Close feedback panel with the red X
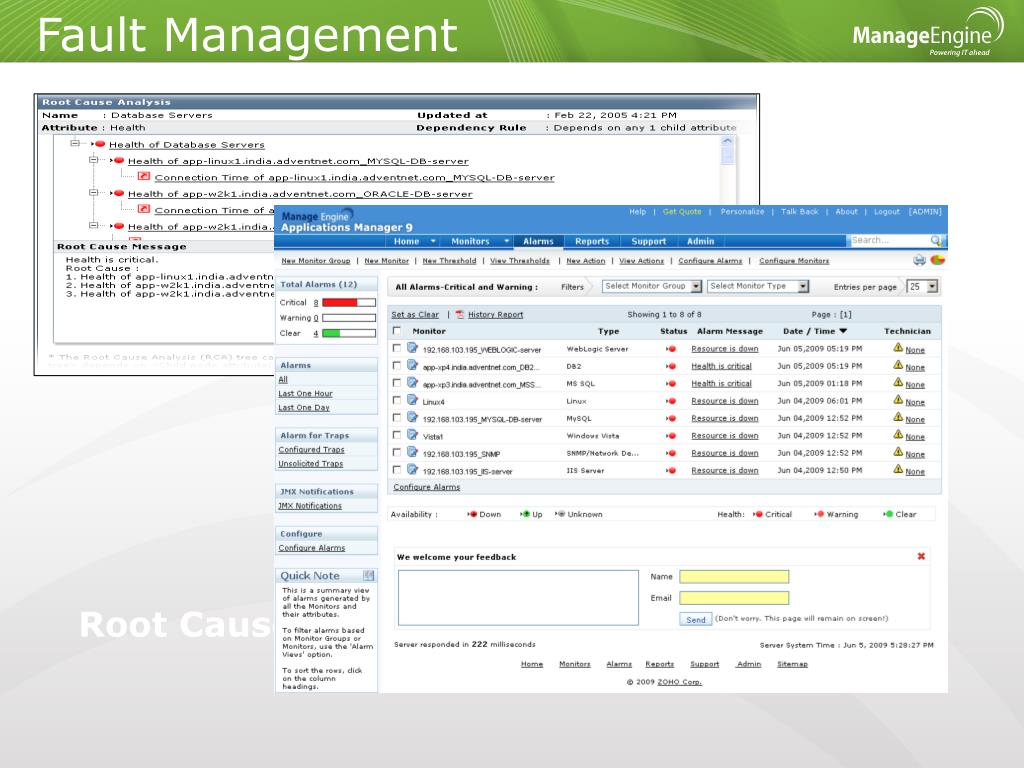1024x768 pixels. click(921, 556)
